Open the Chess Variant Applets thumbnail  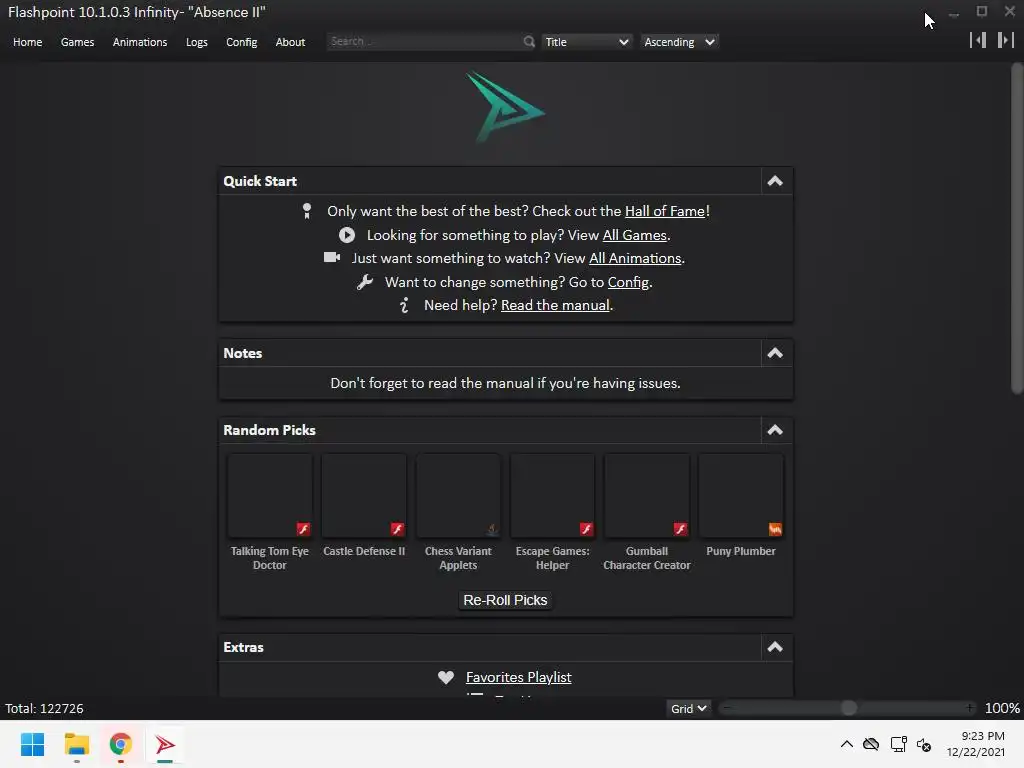pyautogui.click(x=458, y=496)
